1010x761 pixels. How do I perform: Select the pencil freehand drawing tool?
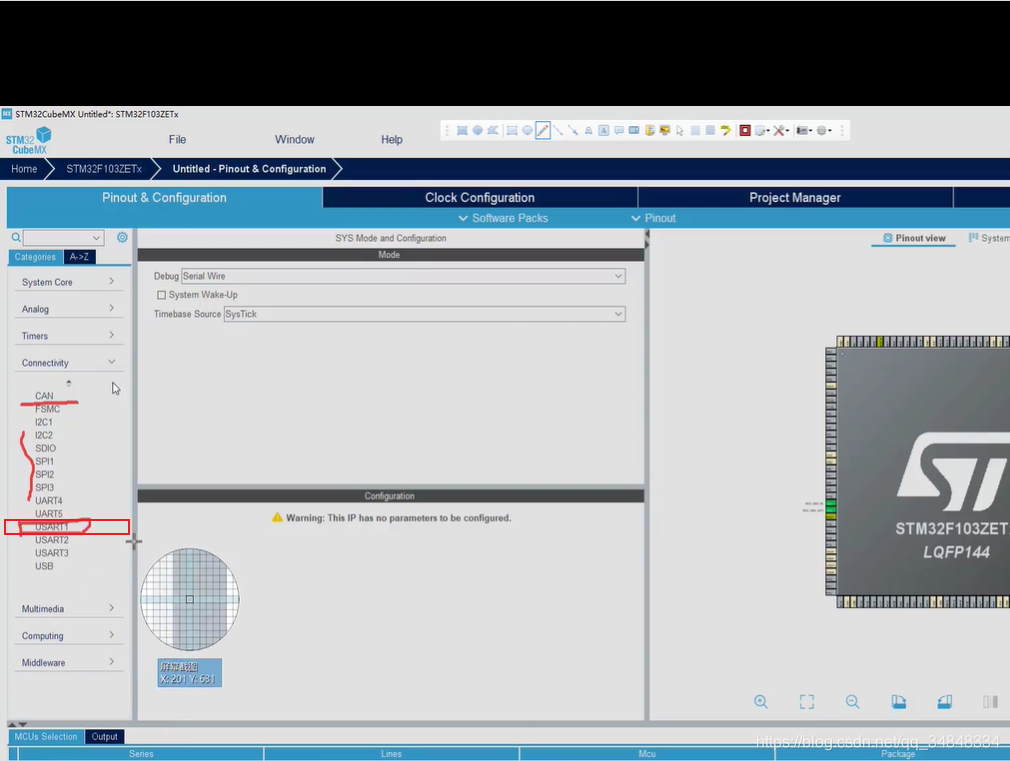[543, 130]
